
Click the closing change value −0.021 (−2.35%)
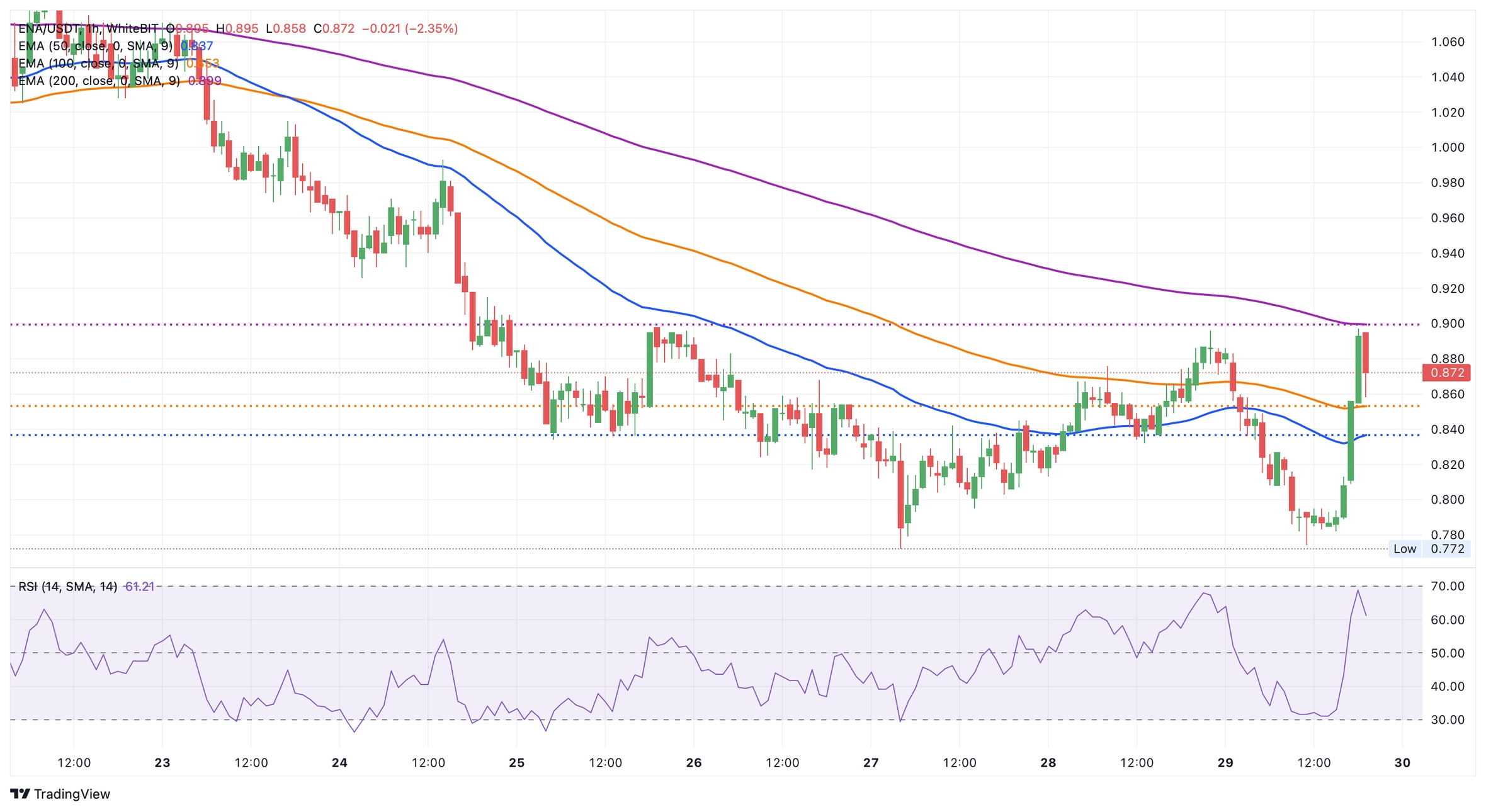pos(410,28)
